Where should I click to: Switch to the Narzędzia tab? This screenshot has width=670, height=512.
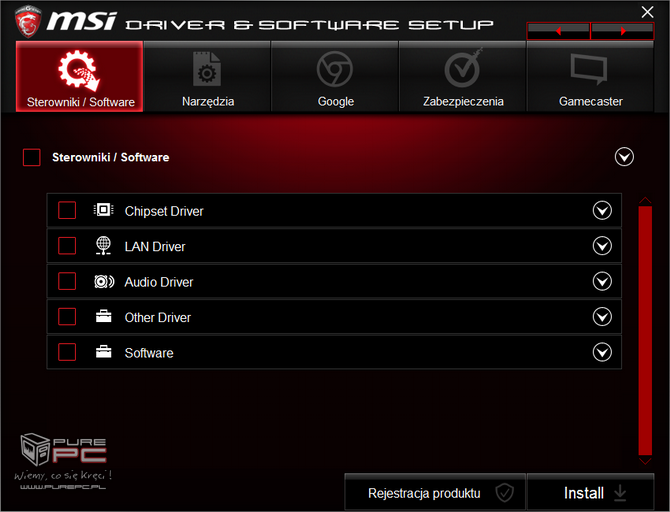click(x=207, y=77)
